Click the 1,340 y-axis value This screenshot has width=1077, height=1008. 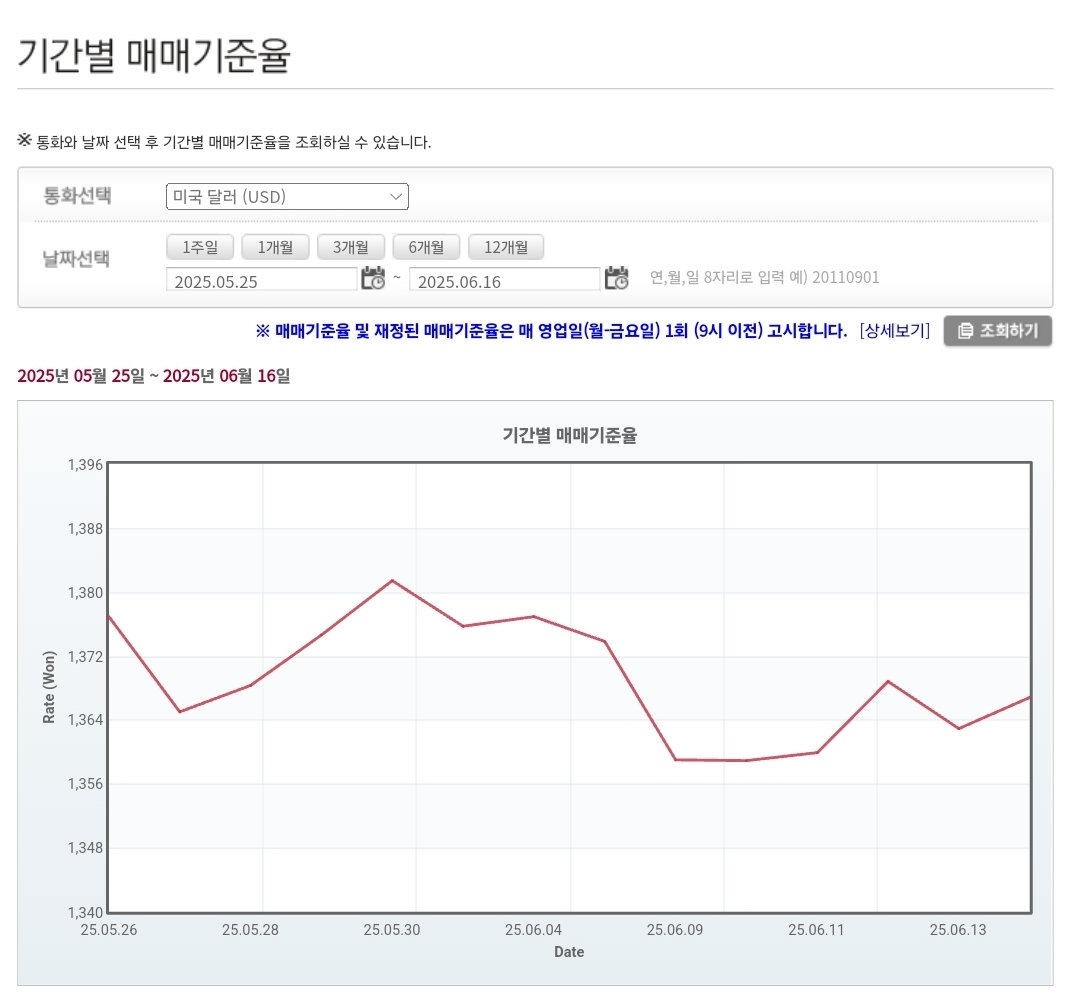tap(85, 913)
